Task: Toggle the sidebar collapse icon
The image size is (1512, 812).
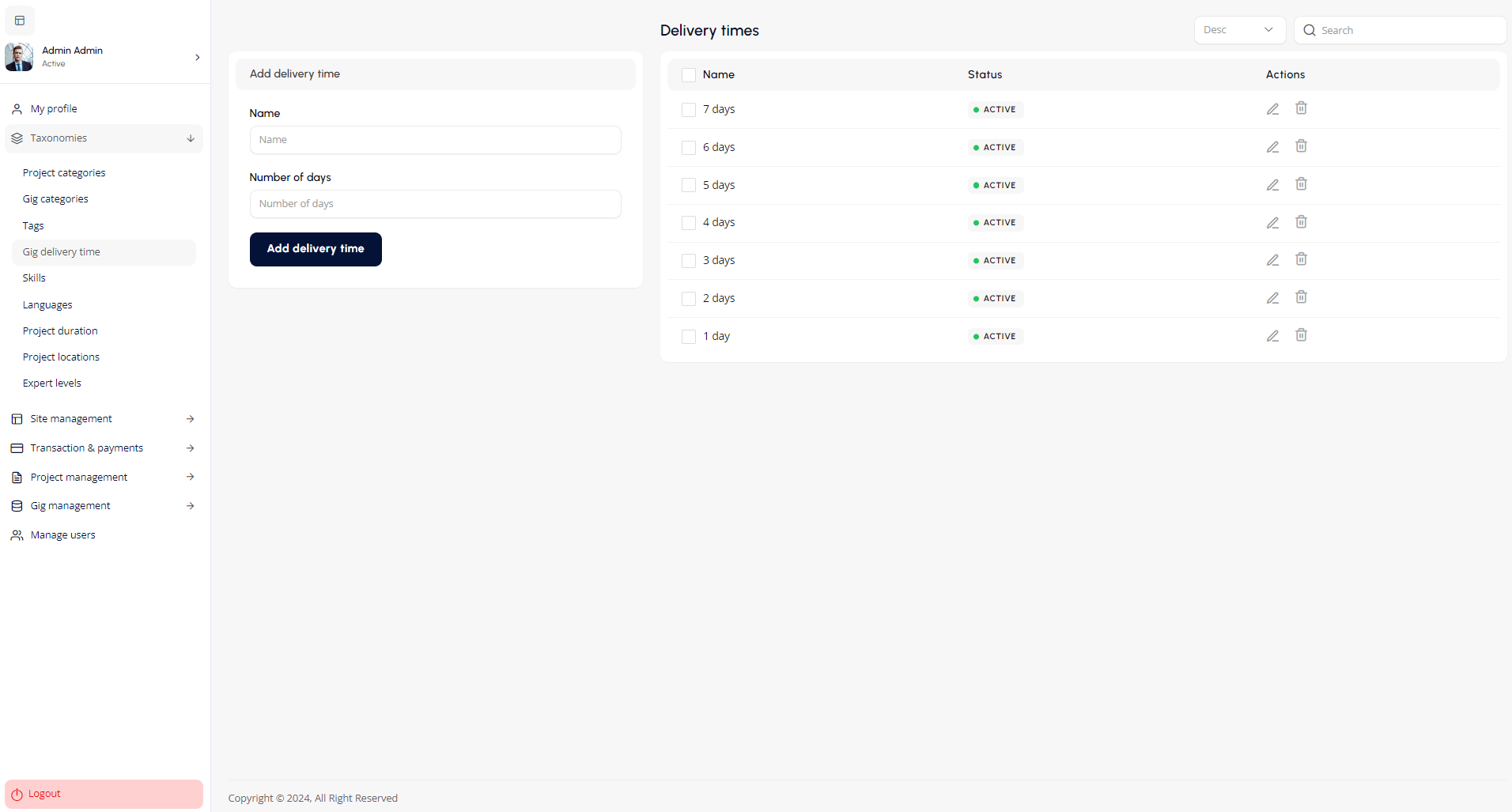Action: (20, 21)
